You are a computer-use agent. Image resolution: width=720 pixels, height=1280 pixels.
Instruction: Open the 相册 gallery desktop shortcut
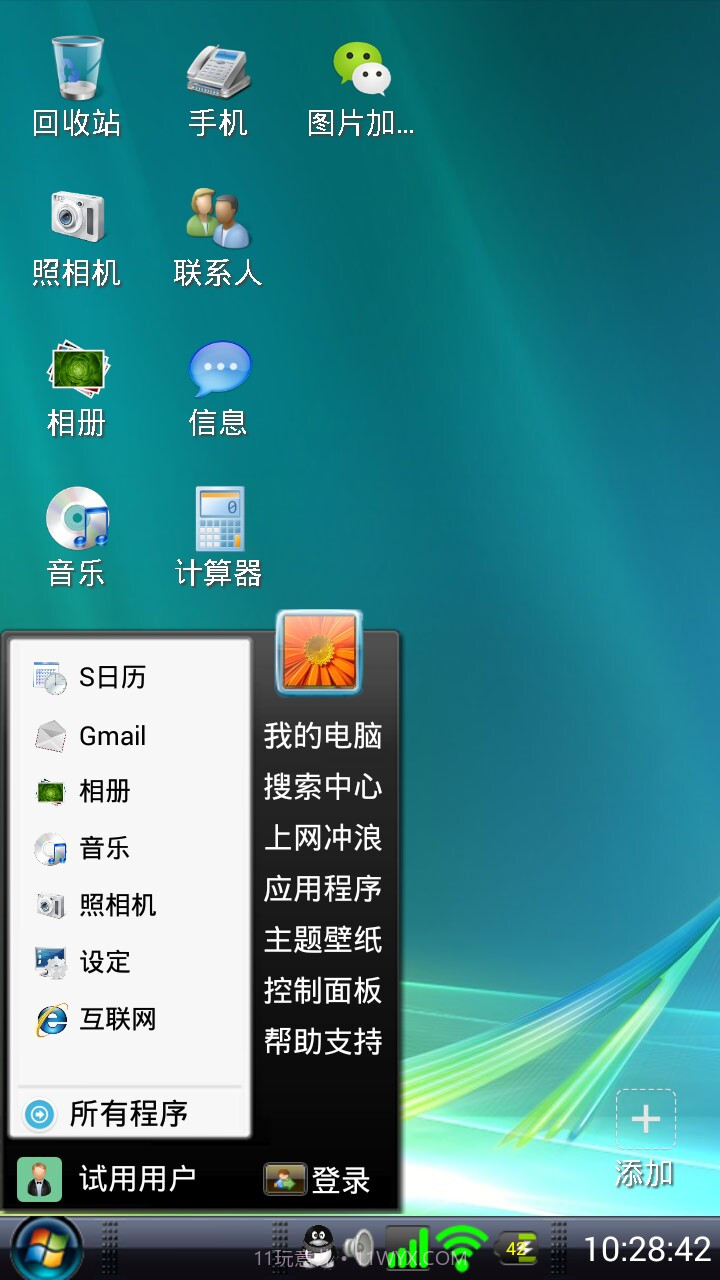[77, 388]
